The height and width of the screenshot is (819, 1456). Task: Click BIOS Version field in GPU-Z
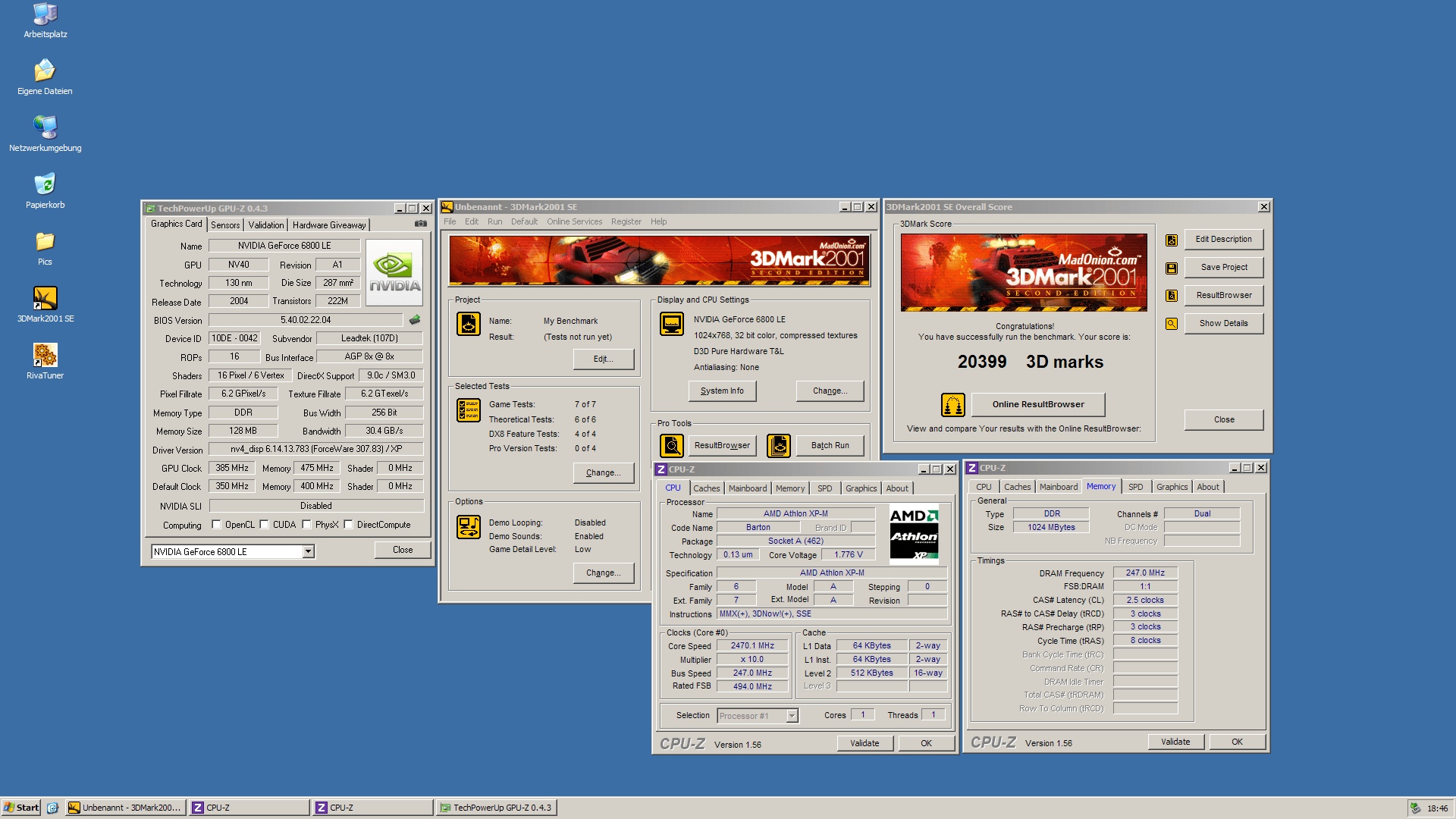point(306,320)
